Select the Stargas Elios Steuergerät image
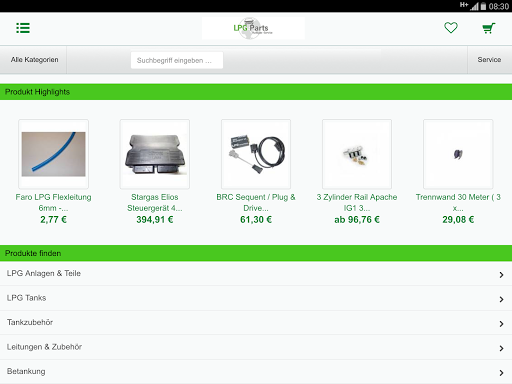This screenshot has height=384, width=512. click(155, 154)
